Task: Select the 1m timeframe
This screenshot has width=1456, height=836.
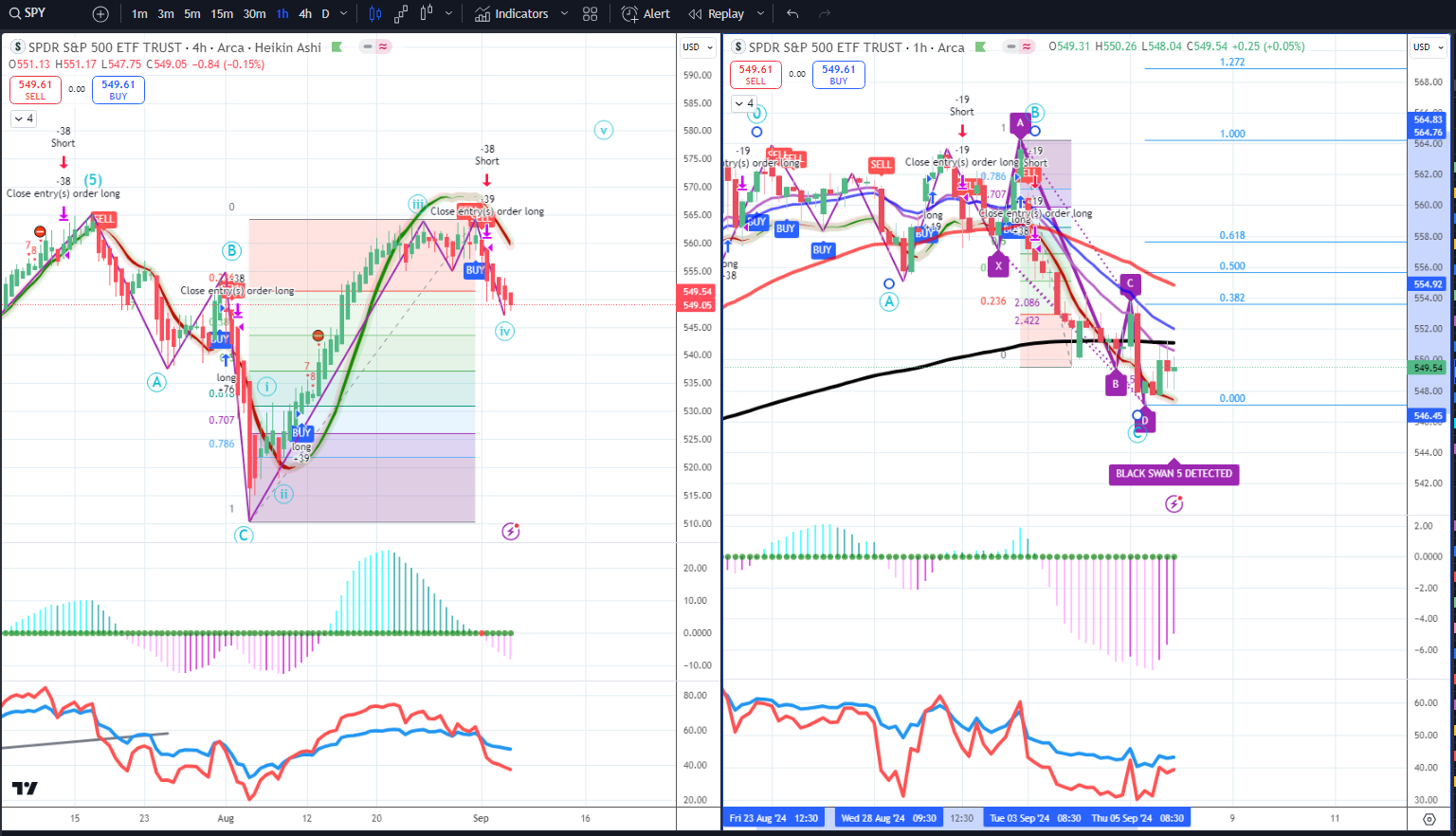Action: point(139,14)
